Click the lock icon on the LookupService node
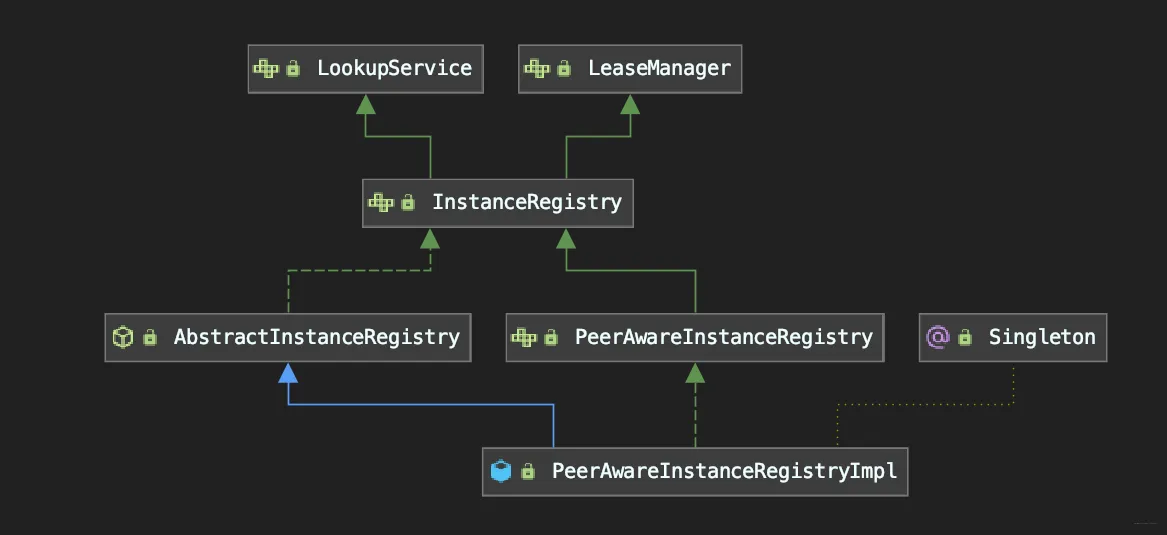1167x535 pixels. 293,69
